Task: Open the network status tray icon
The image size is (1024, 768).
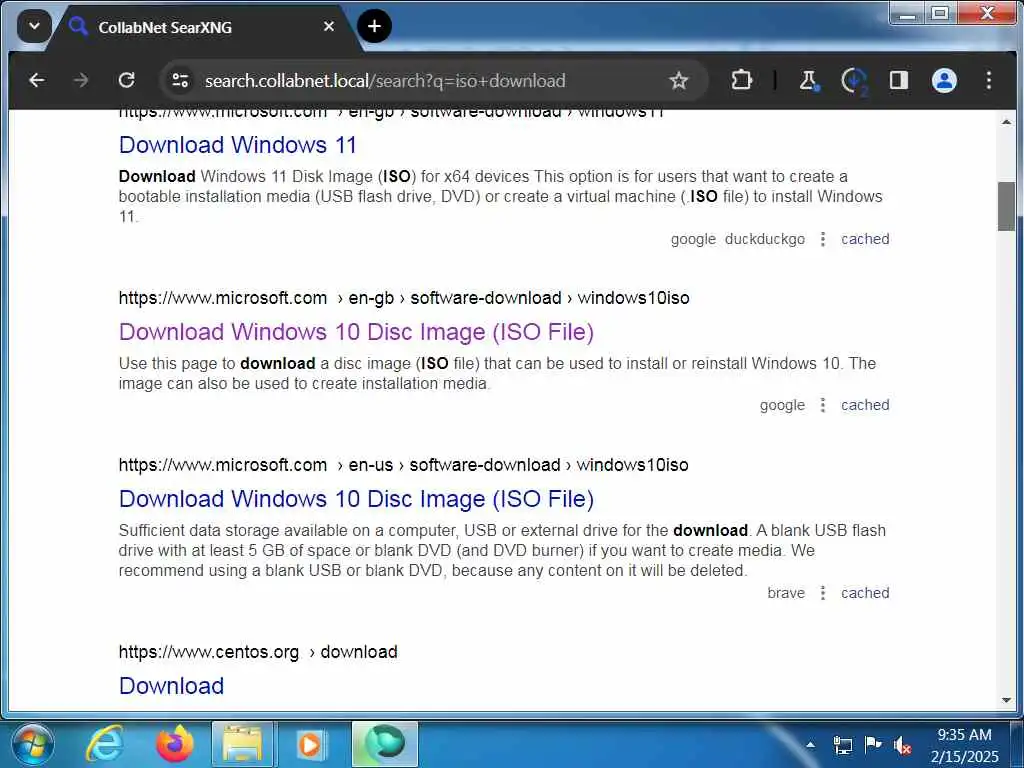Action: tap(842, 744)
